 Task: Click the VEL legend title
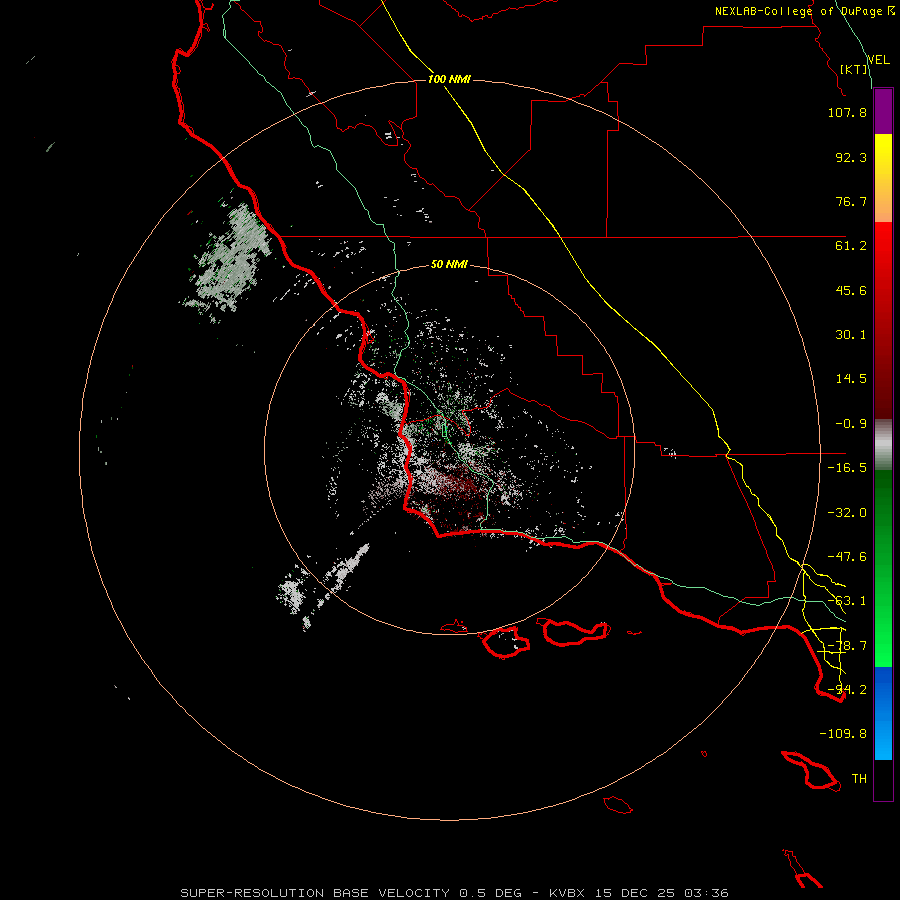coord(878,60)
